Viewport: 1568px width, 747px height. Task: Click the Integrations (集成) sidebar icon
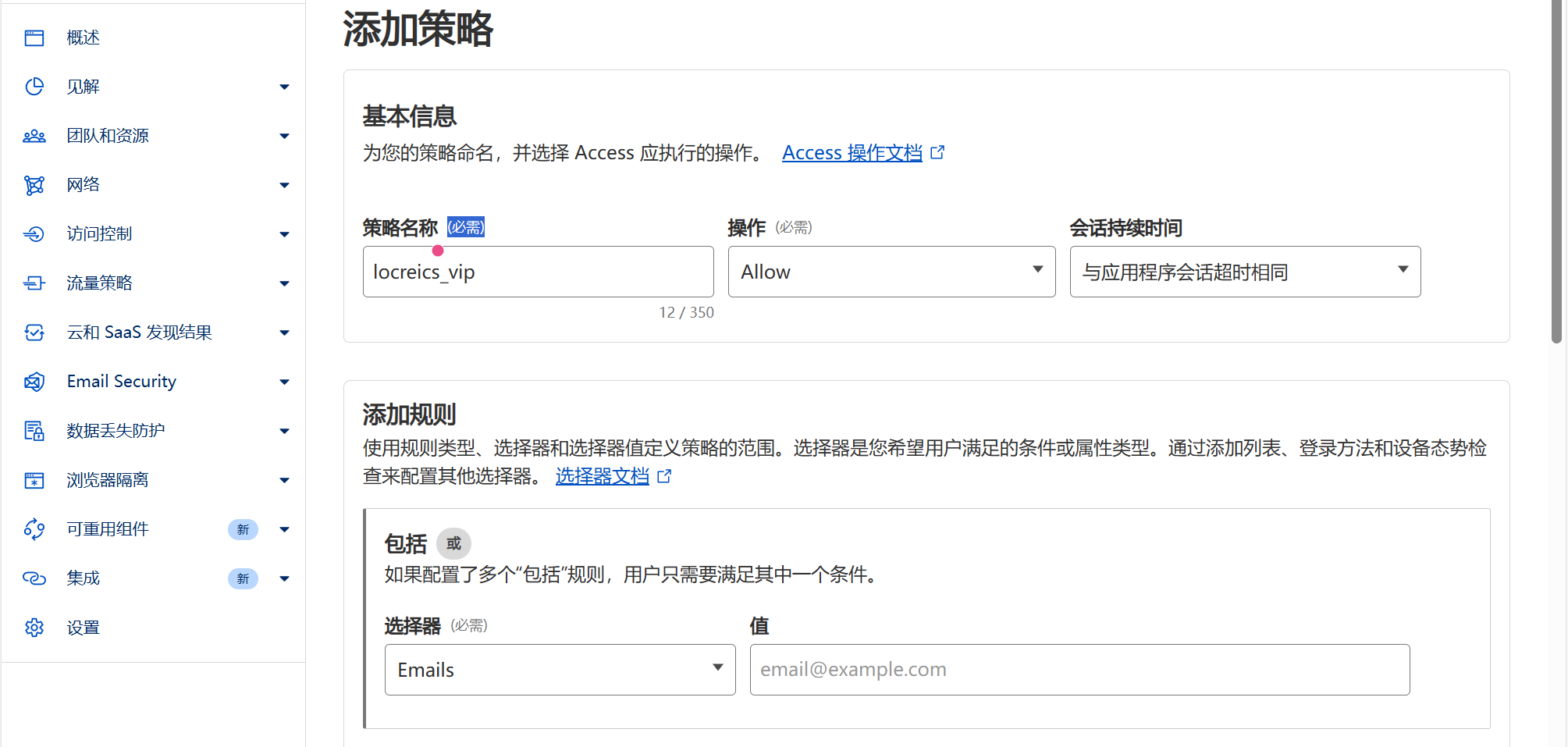click(x=34, y=578)
